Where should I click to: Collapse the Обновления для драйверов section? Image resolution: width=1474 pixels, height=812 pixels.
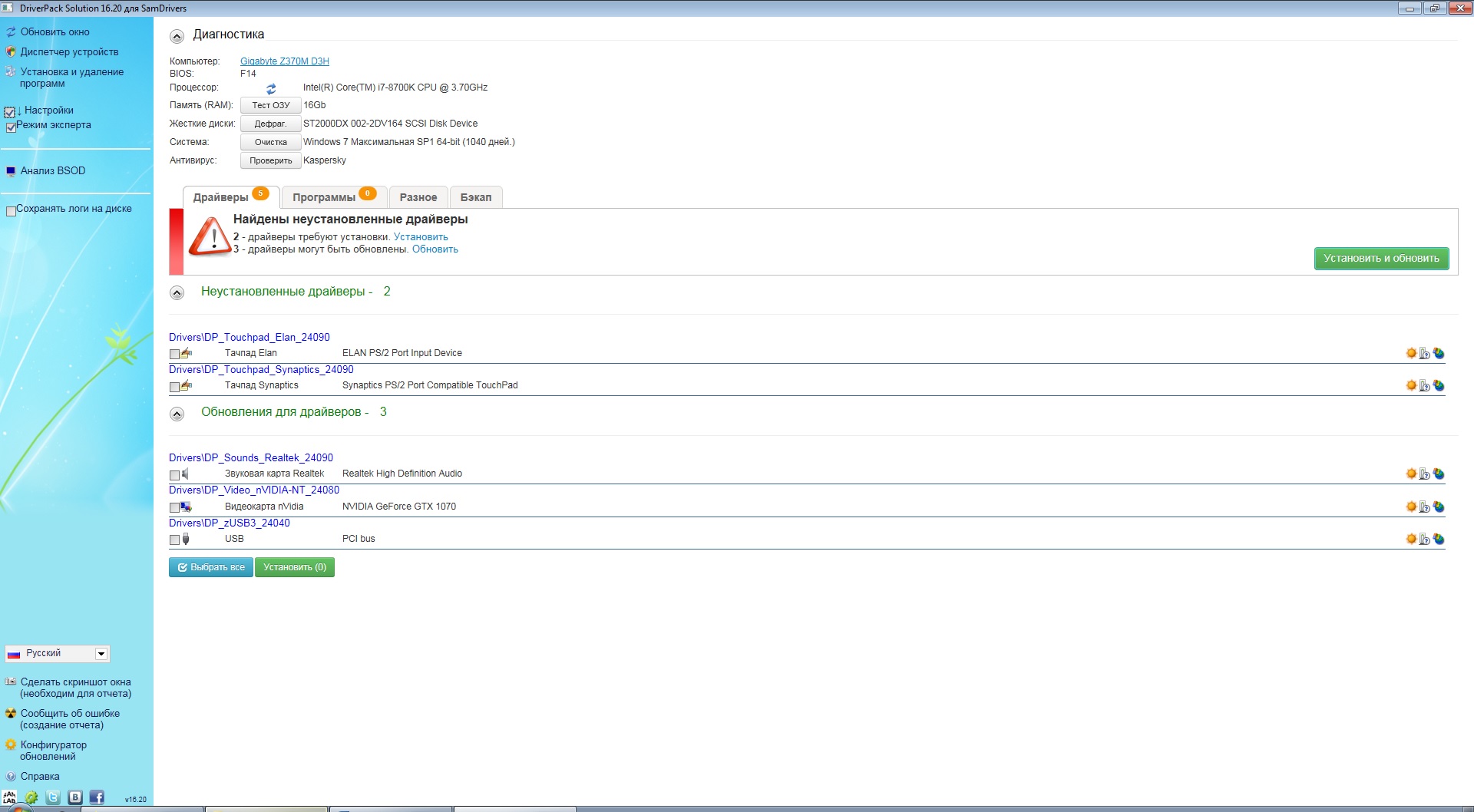tap(177, 414)
